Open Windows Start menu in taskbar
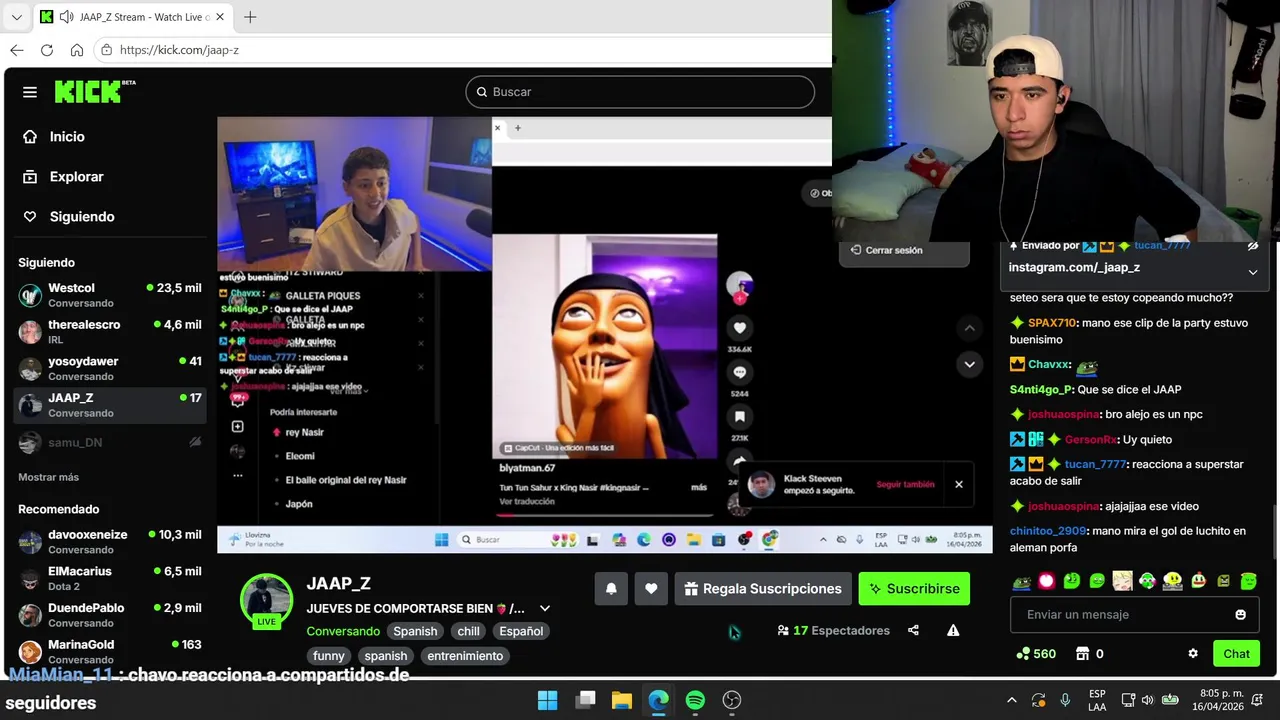Image resolution: width=1280 pixels, height=720 pixels. click(x=547, y=700)
